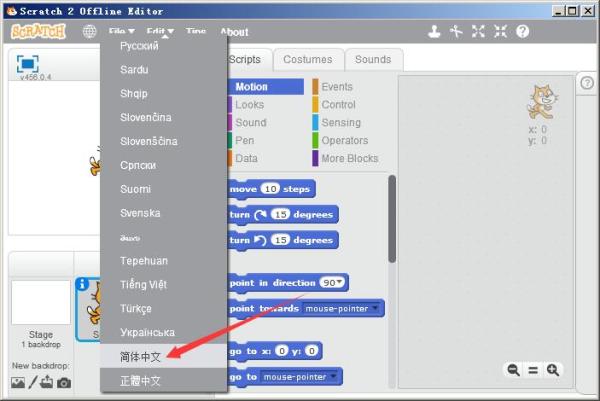
Task: Select the Operators block category
Action: click(x=345, y=141)
